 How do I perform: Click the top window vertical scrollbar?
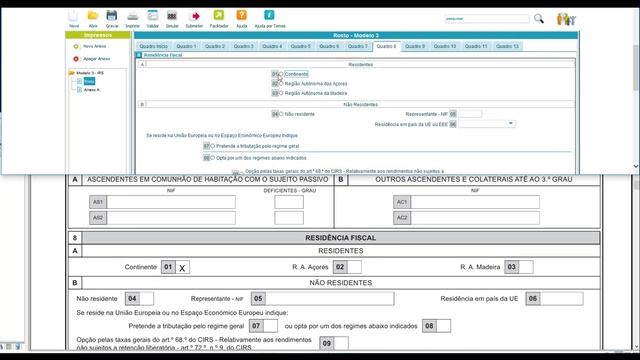coord(636,67)
